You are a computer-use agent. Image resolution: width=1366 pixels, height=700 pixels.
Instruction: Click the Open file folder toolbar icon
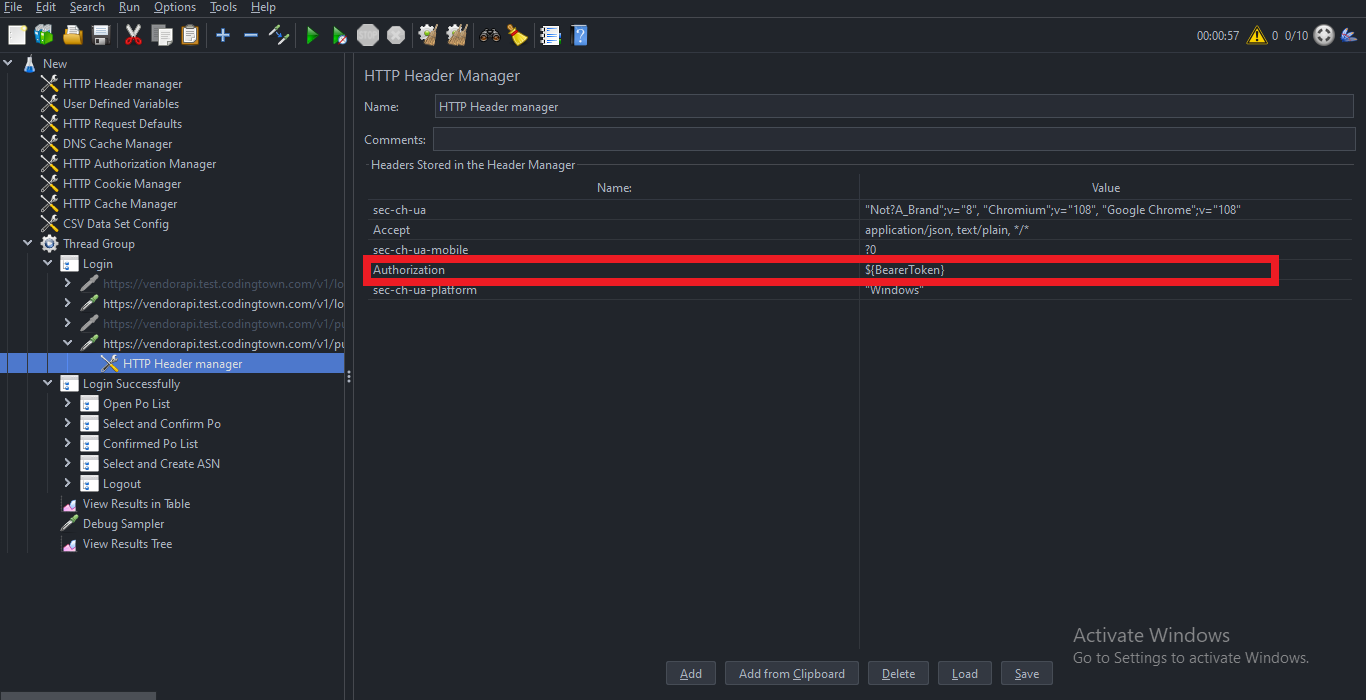click(72, 35)
